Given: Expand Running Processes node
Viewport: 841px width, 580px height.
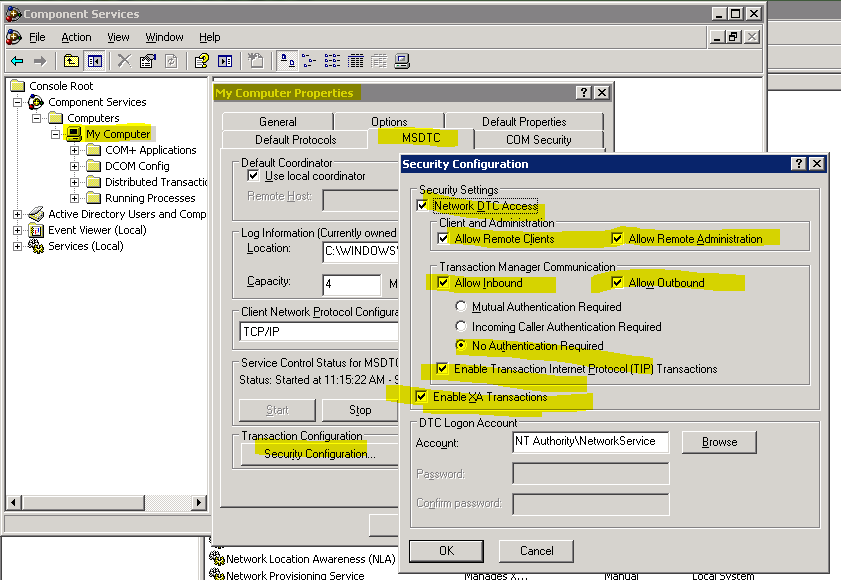Looking at the screenshot, I should [75, 199].
